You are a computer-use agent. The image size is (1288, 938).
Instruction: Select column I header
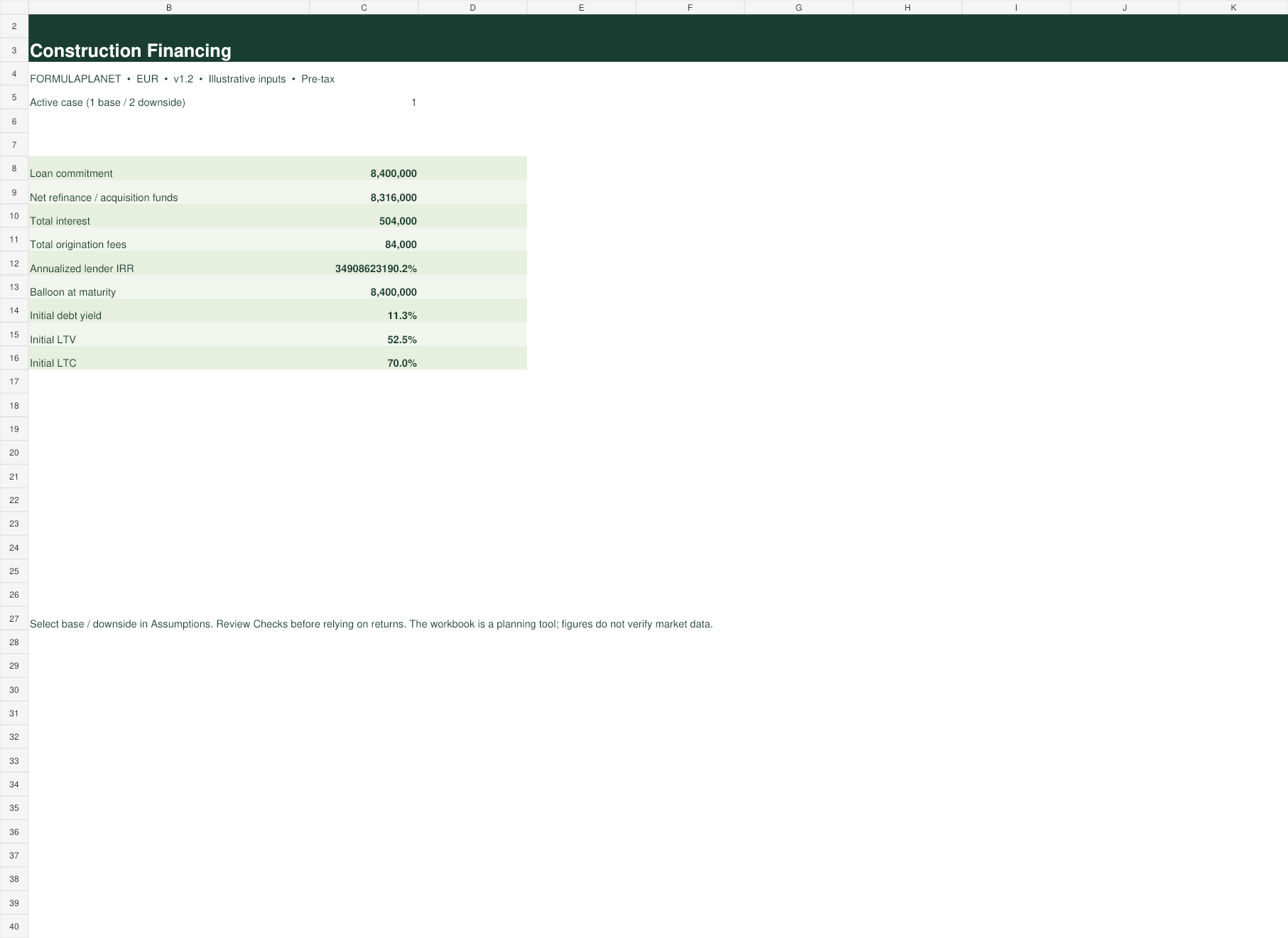coord(1016,7)
